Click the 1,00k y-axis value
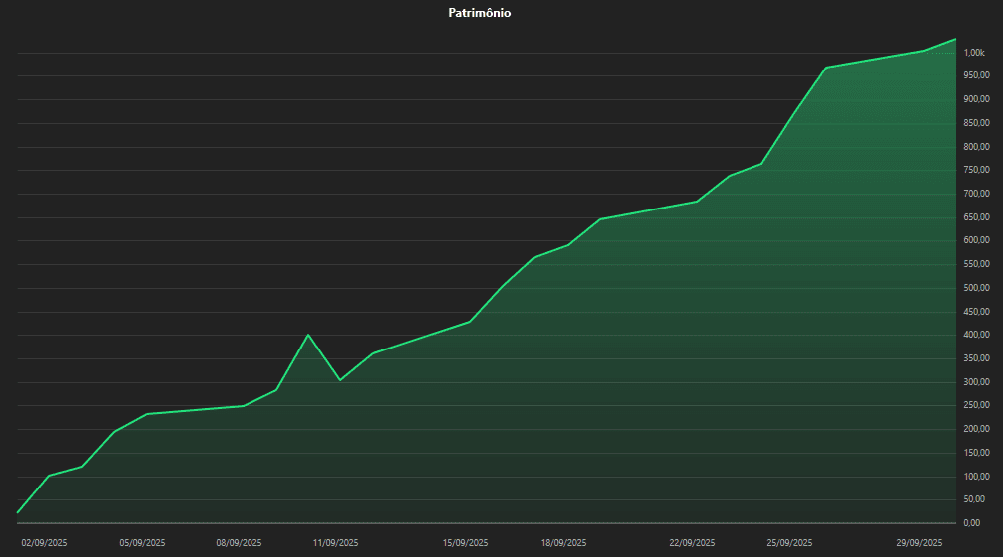 coord(974,52)
